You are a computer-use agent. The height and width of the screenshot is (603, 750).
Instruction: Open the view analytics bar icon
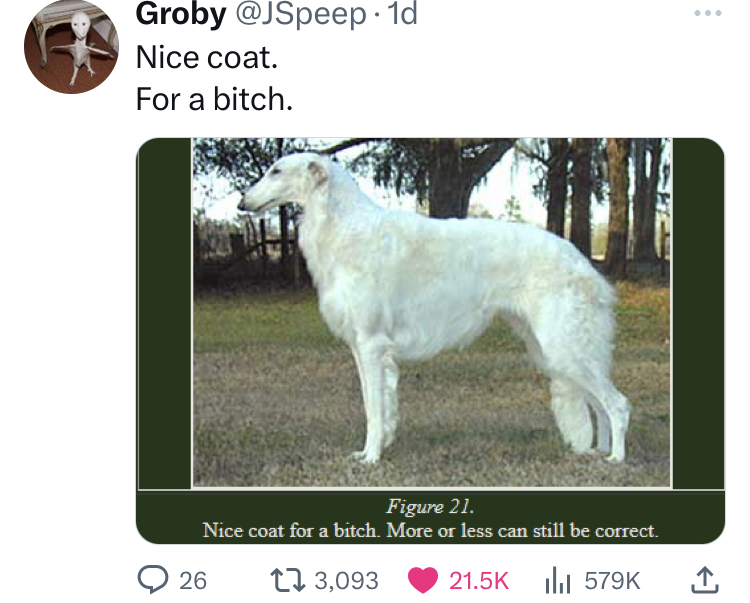558,580
